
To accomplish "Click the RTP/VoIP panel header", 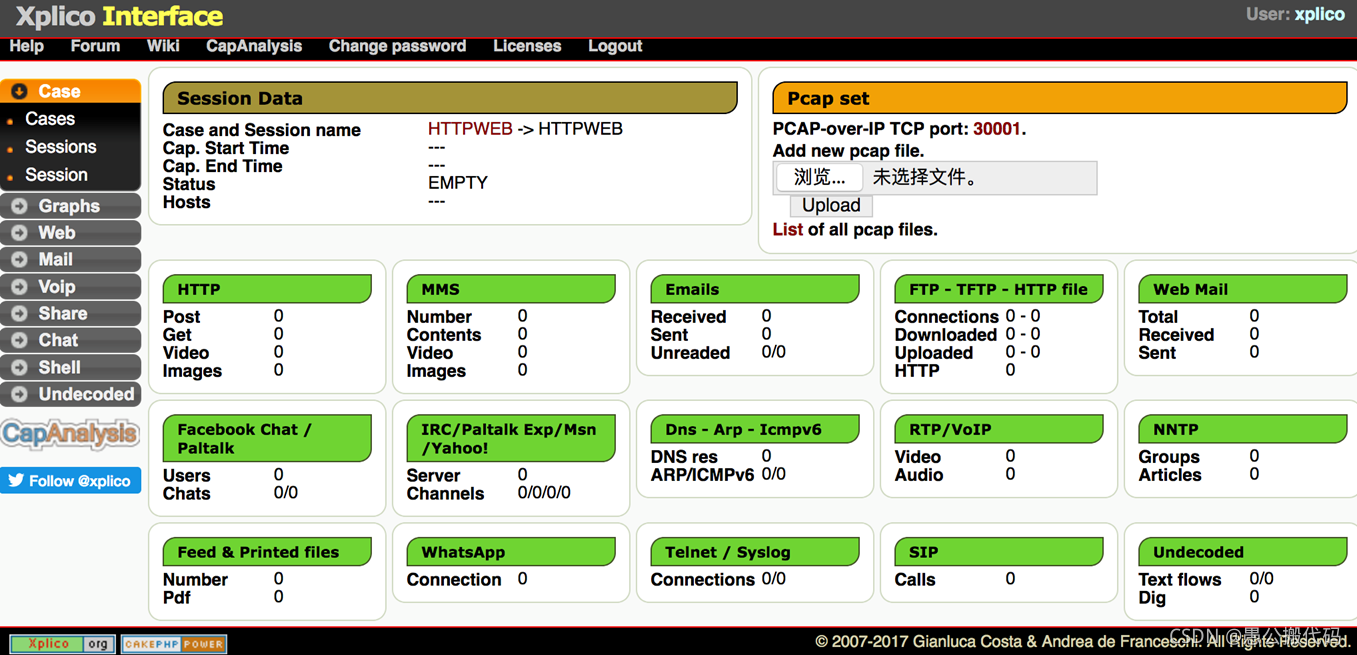I will [999, 429].
